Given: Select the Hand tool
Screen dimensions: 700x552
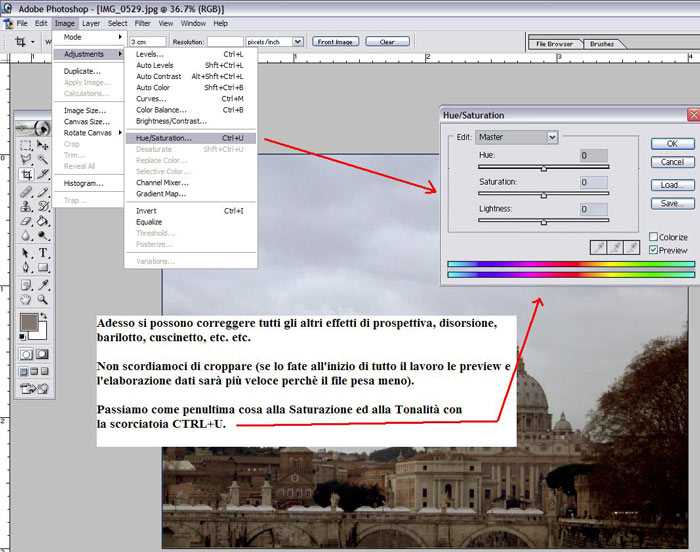Looking at the screenshot, I should (x=26, y=299).
